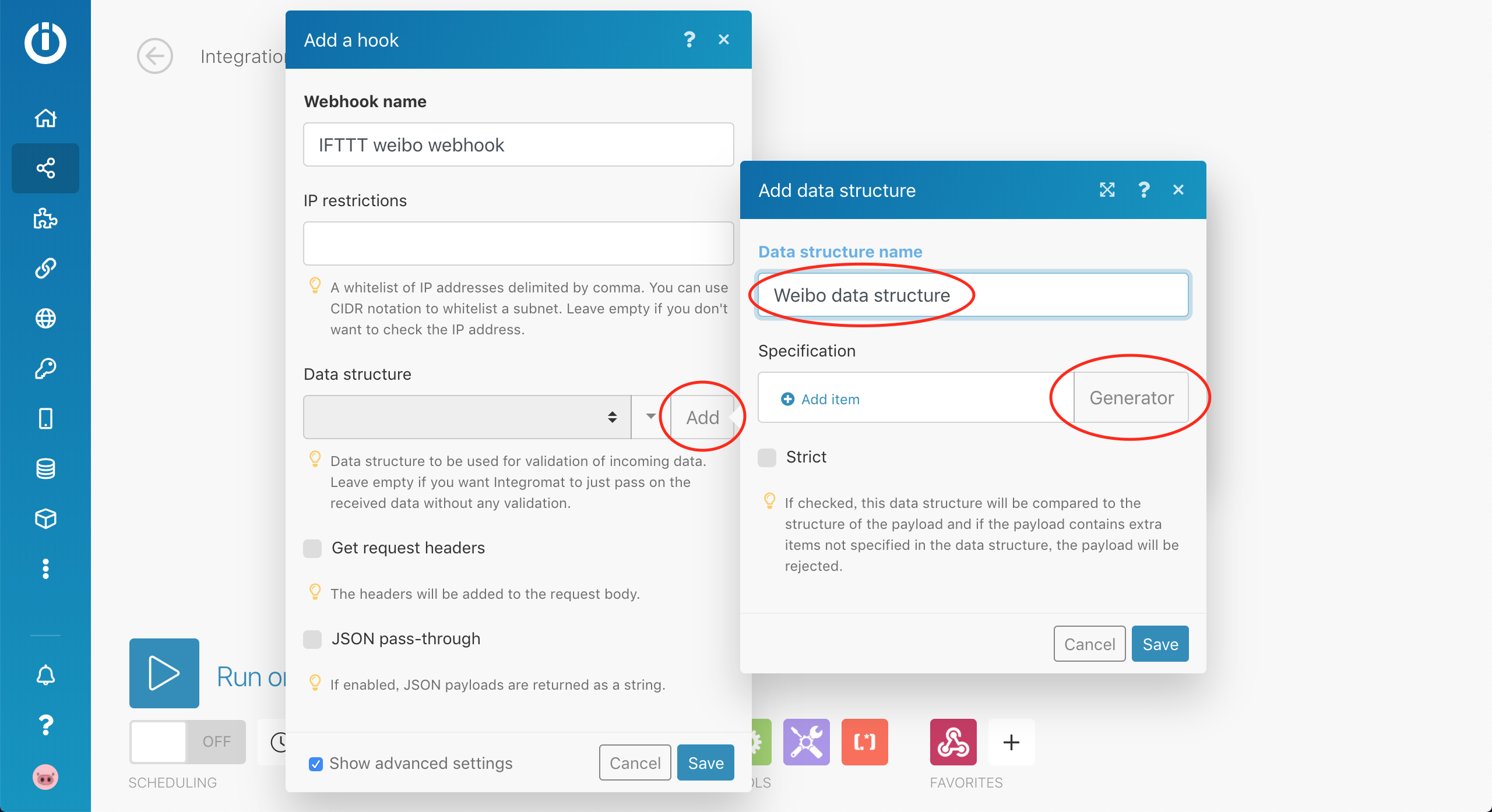Open Keys icon in sidebar
The height and width of the screenshot is (812, 1492).
45,369
